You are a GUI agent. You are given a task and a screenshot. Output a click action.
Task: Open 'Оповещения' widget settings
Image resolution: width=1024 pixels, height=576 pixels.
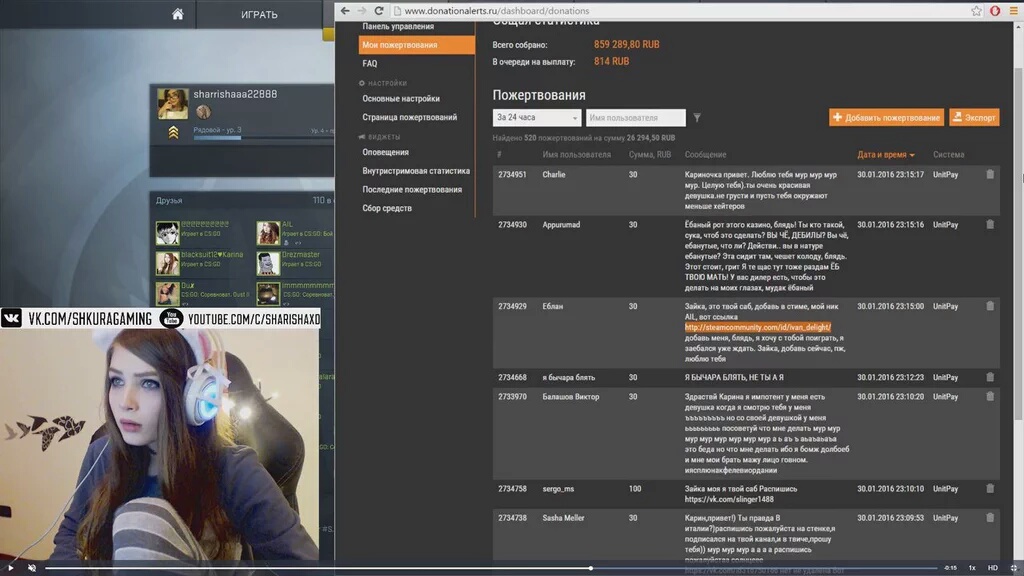coord(385,152)
